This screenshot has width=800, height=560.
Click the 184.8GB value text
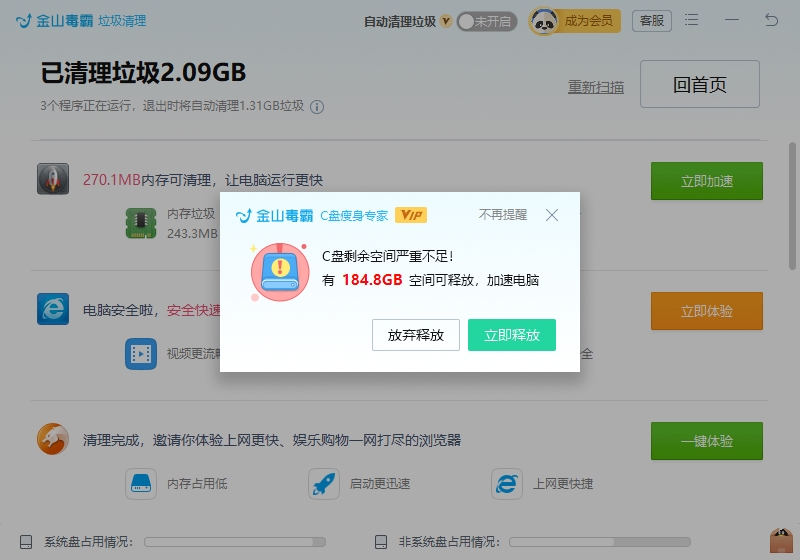(x=372, y=280)
